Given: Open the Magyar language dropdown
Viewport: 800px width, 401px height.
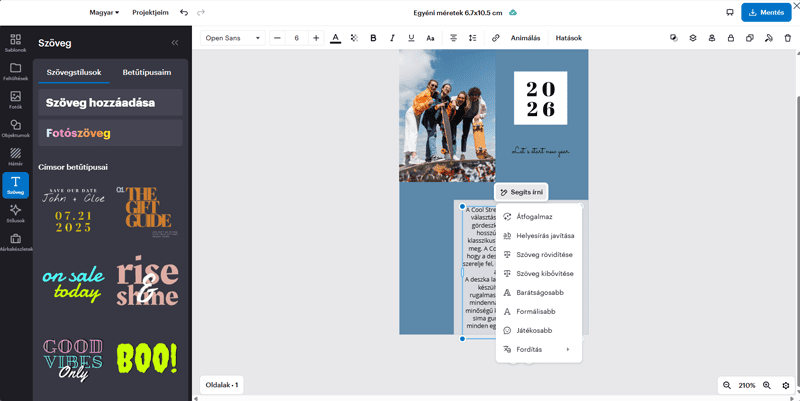Looking at the screenshot, I should [104, 12].
